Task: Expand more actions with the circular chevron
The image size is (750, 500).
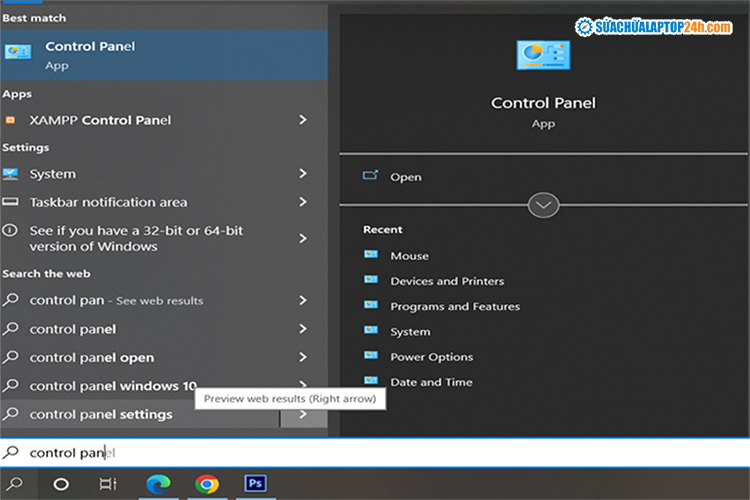Action: (x=543, y=205)
